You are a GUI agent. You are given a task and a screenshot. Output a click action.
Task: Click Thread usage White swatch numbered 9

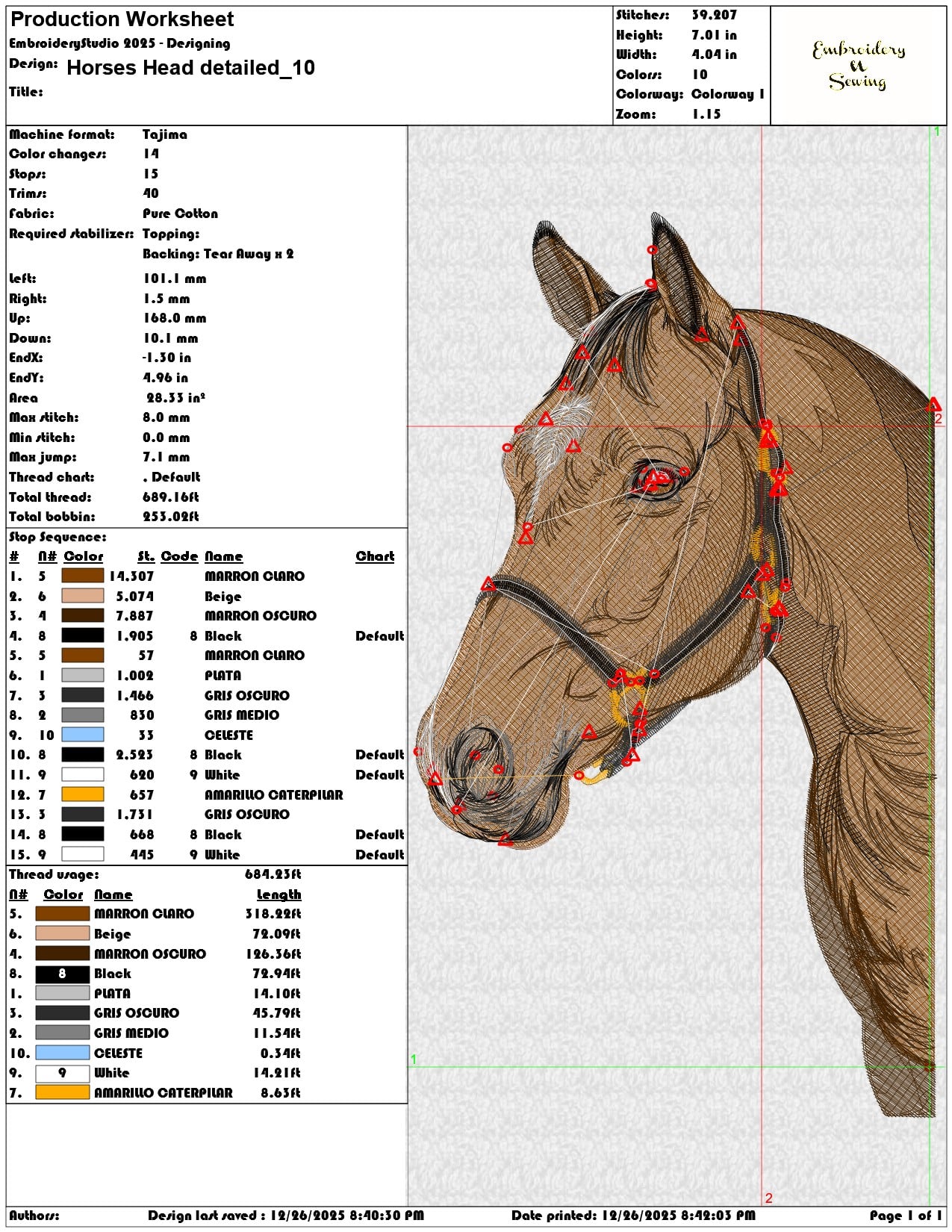(x=62, y=1073)
